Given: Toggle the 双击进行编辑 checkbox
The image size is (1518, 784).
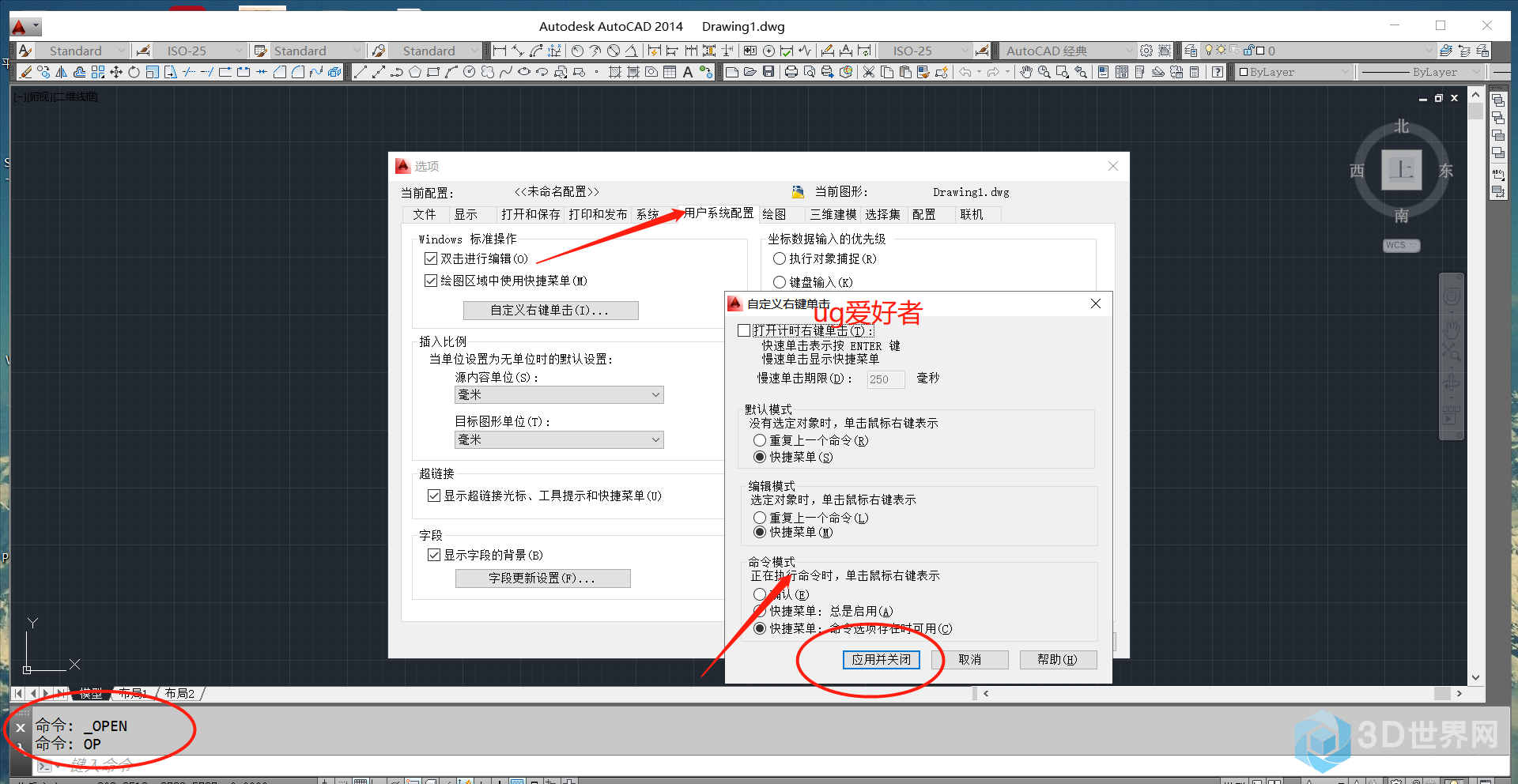Looking at the screenshot, I should click(x=431, y=258).
